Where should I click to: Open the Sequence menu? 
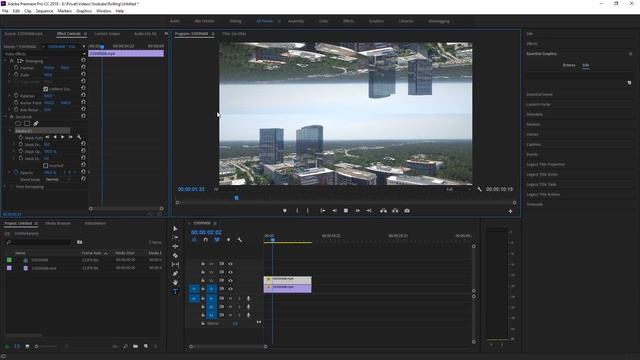click(x=44, y=11)
